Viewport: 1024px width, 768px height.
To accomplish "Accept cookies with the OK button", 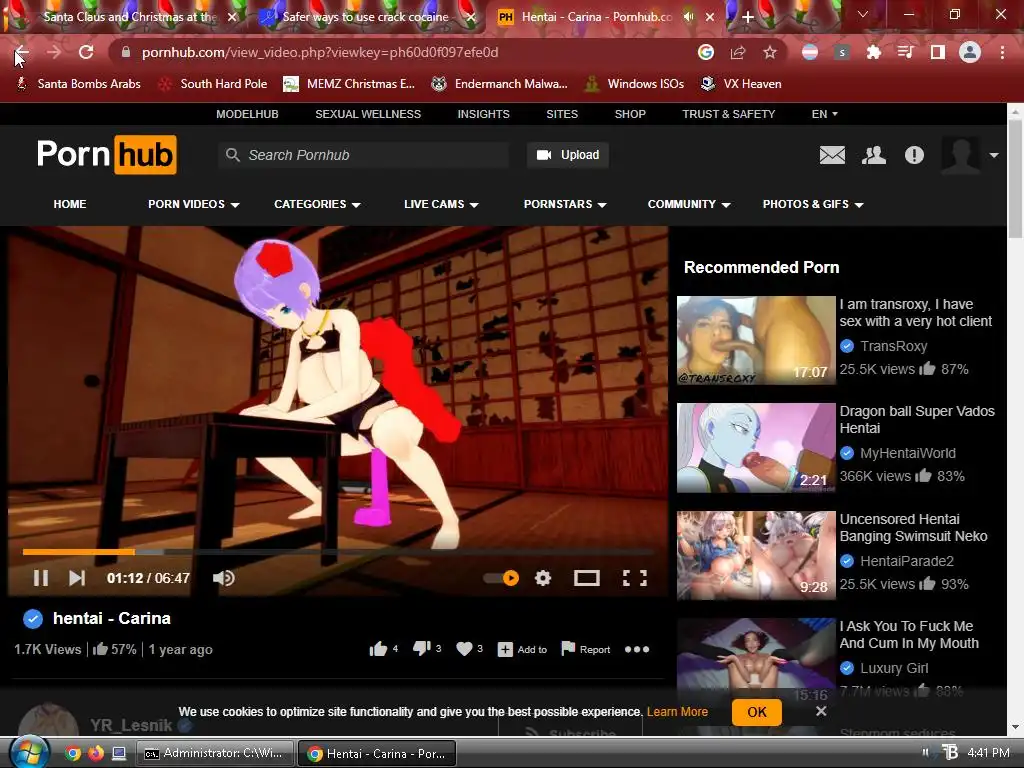I will [x=757, y=712].
